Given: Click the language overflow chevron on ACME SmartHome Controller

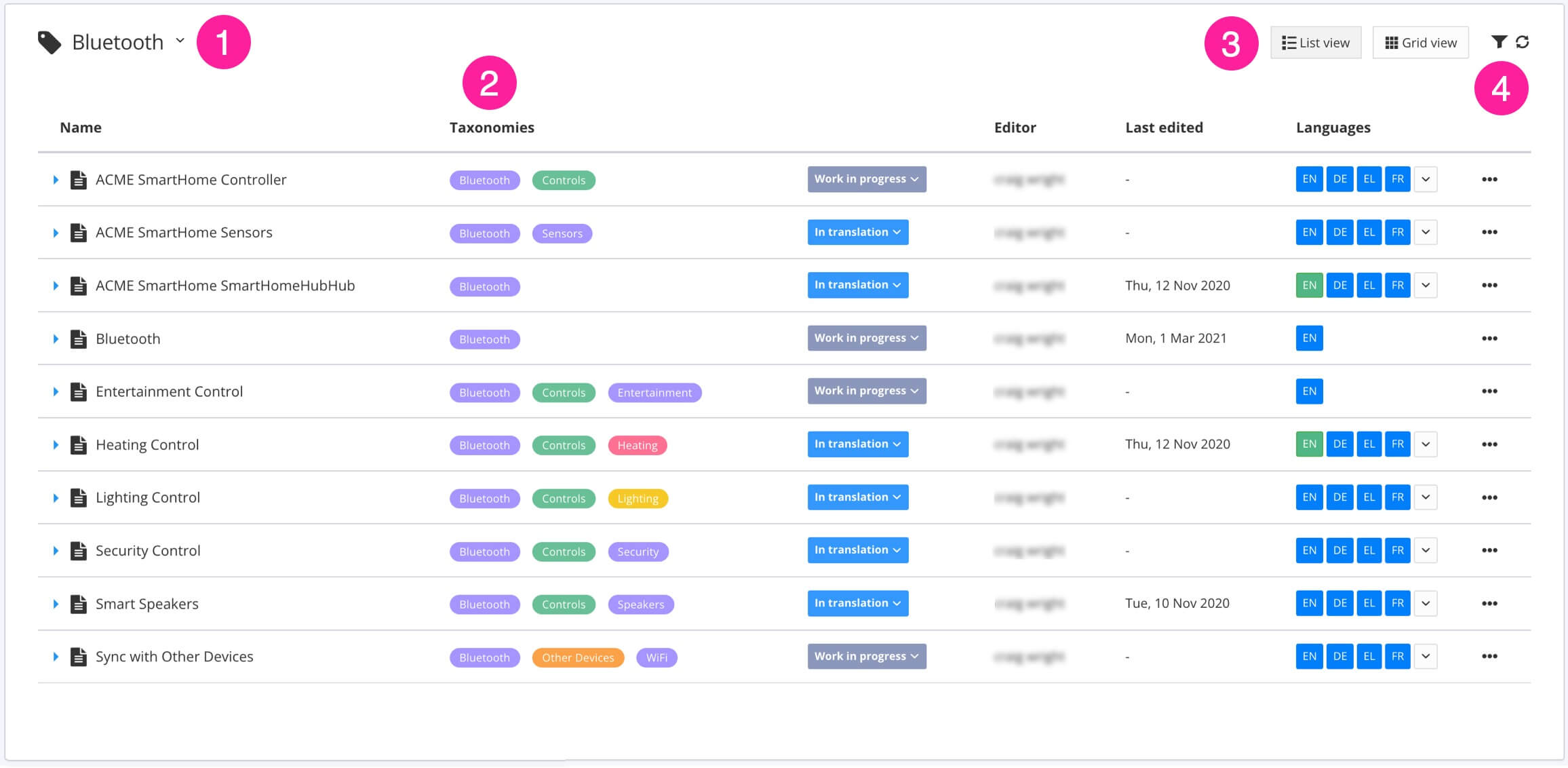Looking at the screenshot, I should pyautogui.click(x=1426, y=179).
